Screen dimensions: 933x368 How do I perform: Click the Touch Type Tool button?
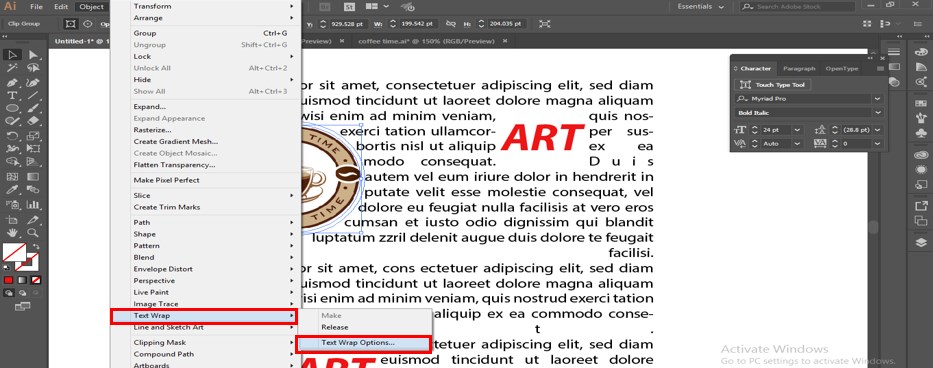[x=773, y=85]
